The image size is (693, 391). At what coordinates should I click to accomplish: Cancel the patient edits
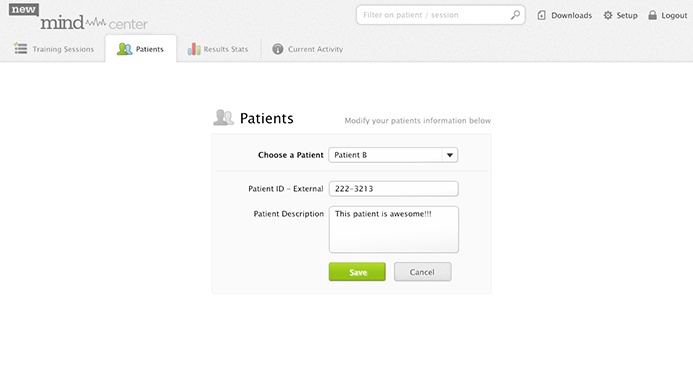pos(423,272)
